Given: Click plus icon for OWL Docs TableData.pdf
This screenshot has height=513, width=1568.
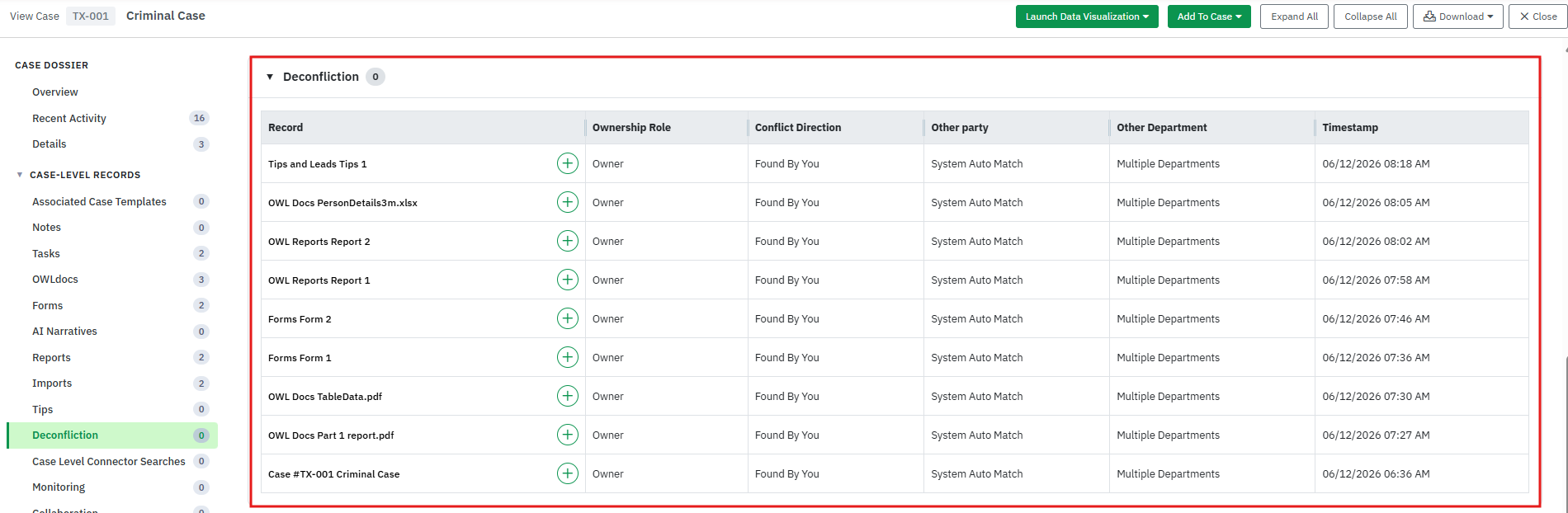Looking at the screenshot, I should (x=568, y=396).
